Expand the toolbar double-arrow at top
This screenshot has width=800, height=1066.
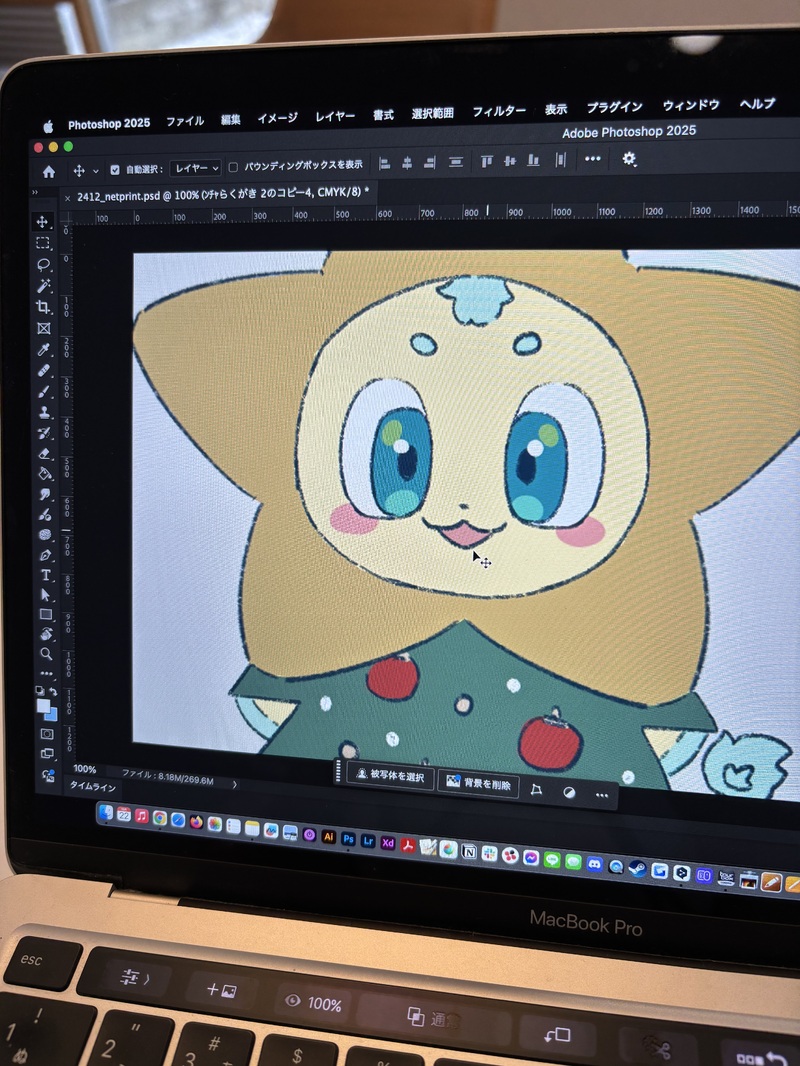tap(35, 193)
